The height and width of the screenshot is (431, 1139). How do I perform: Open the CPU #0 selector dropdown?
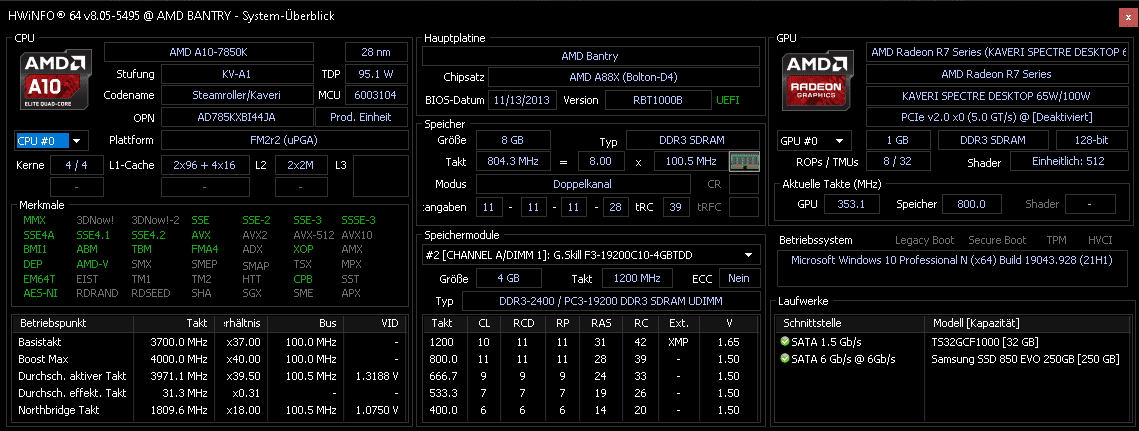point(51,140)
